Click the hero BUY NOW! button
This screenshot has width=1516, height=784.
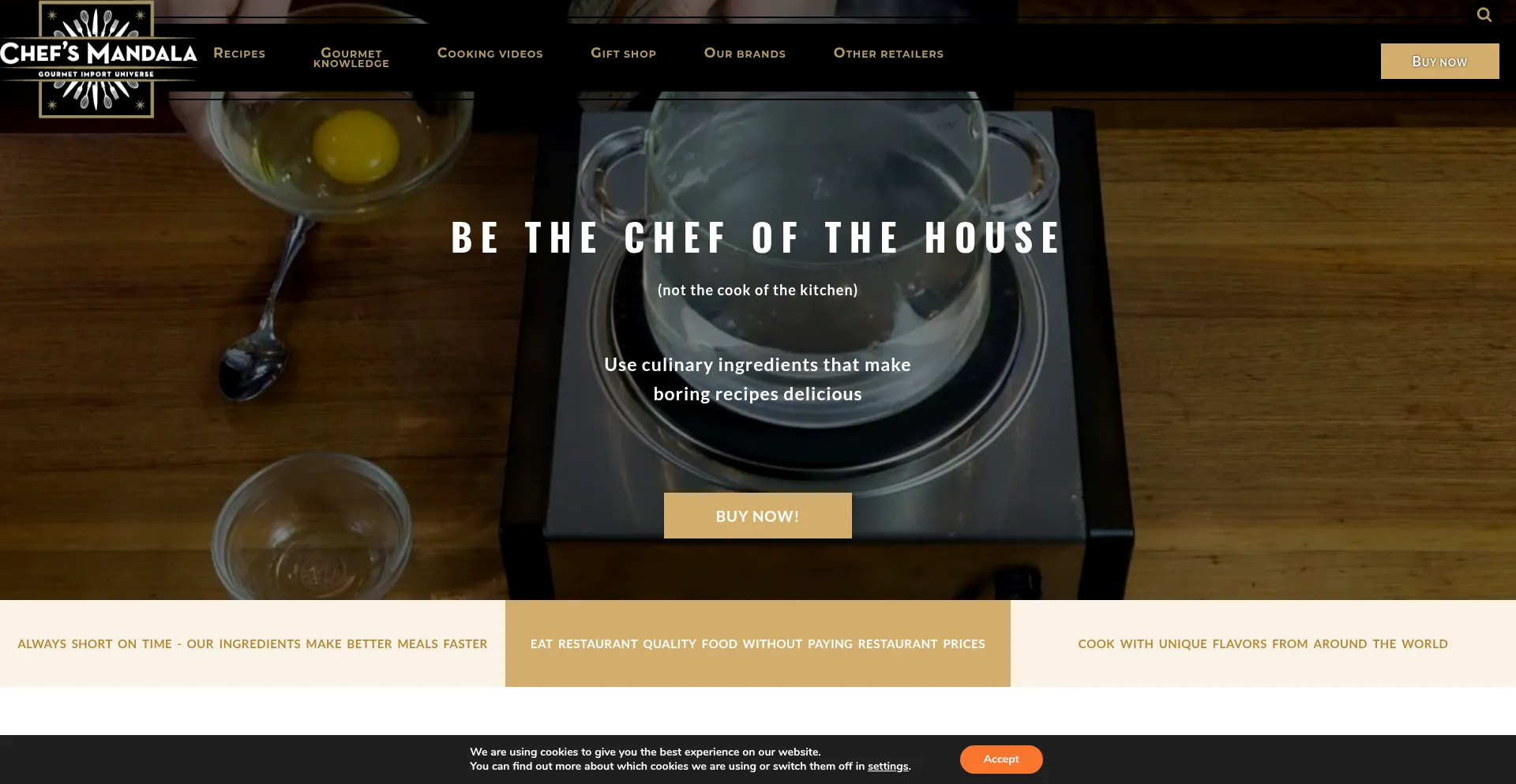pos(757,516)
